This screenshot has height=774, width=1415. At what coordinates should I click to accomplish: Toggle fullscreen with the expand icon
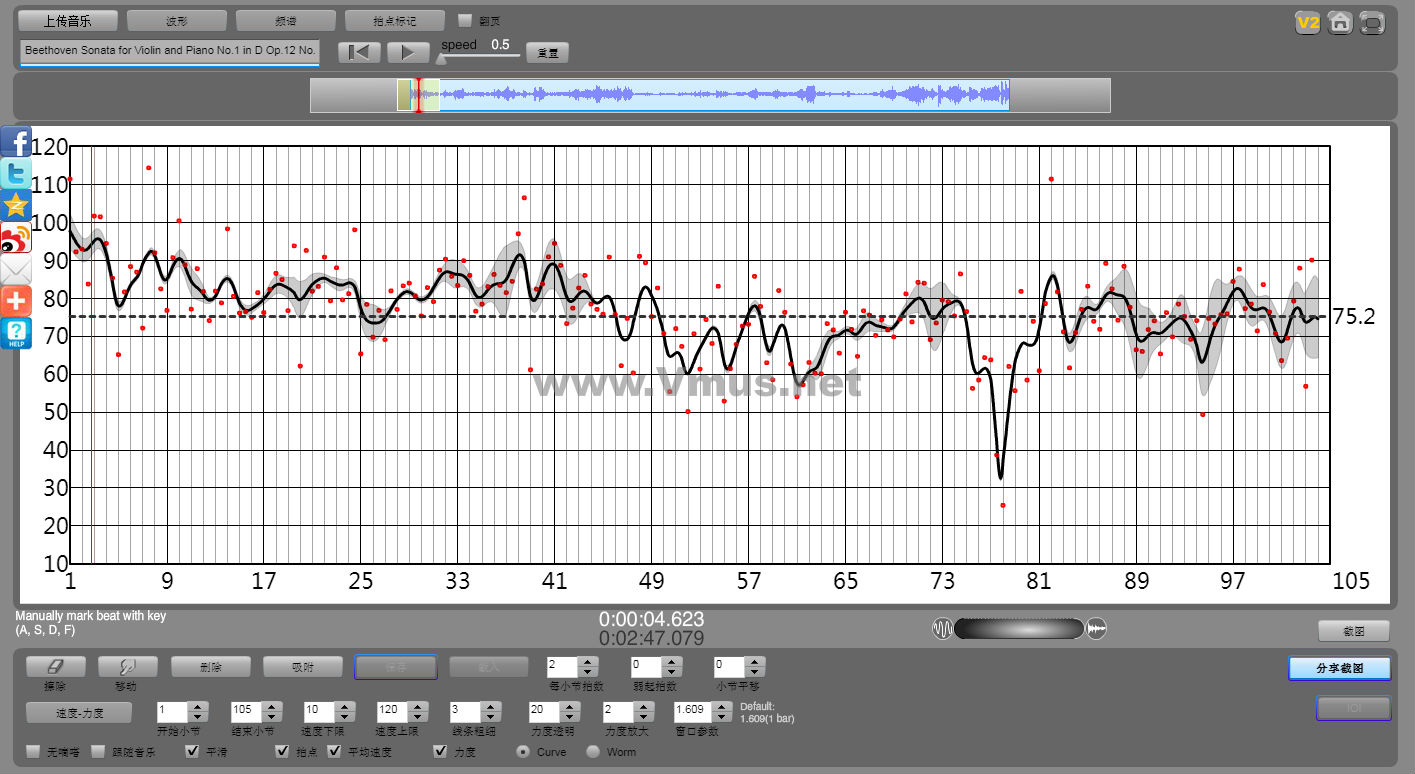[1373, 22]
